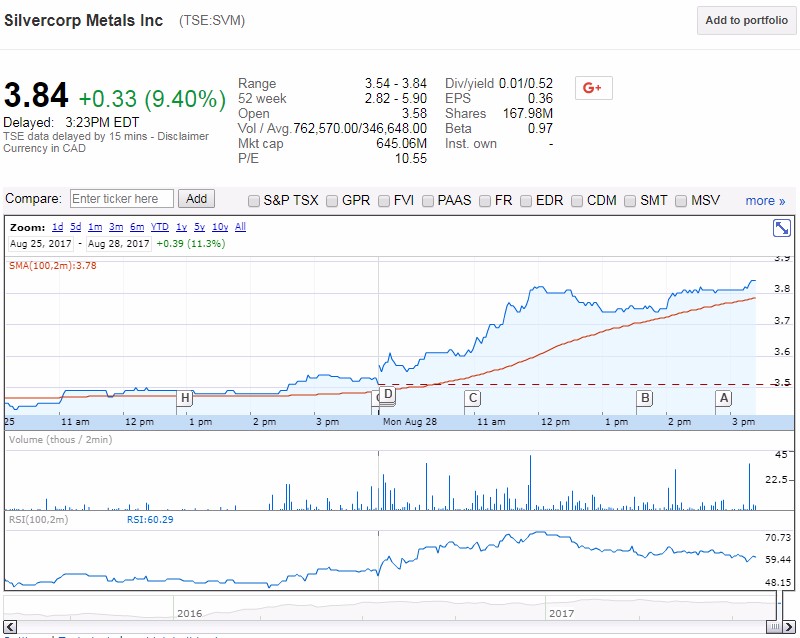This screenshot has width=800, height=638.
Task: Click the Mon Aug 28 axis label
Action: [410, 422]
